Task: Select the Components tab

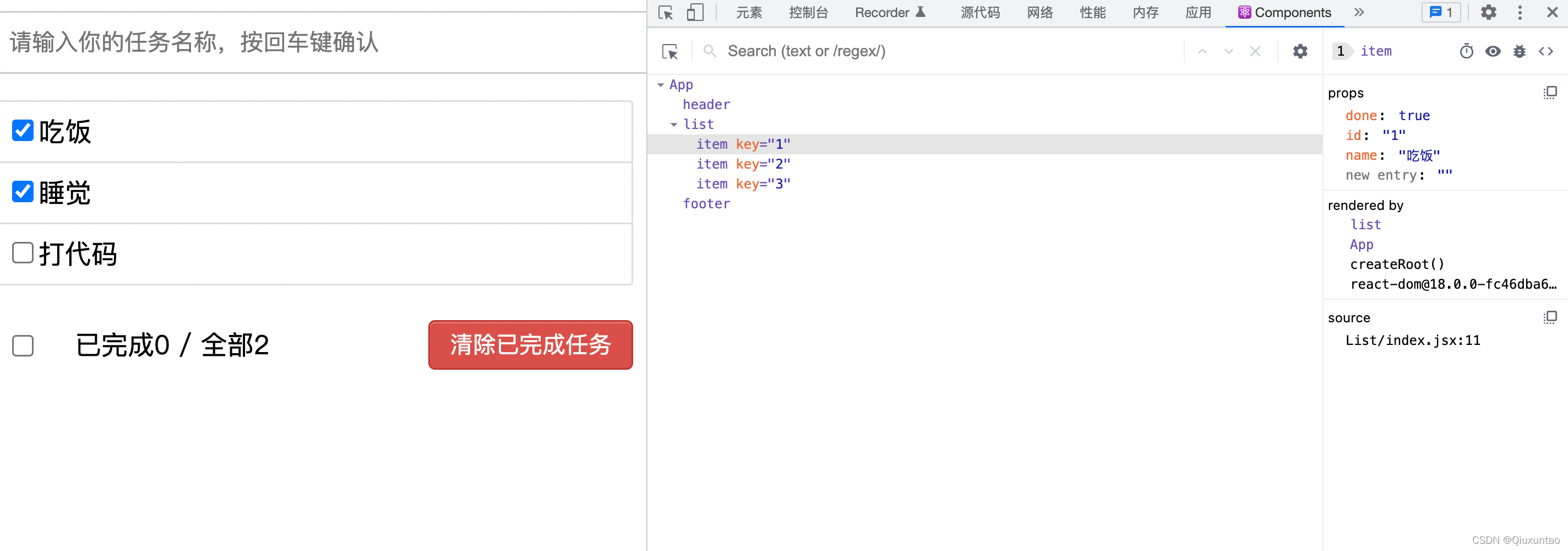Action: coord(1284,13)
